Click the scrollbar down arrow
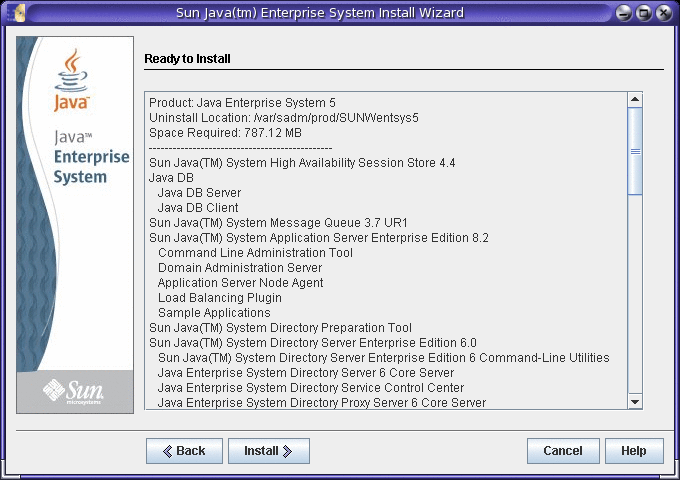 (x=635, y=402)
